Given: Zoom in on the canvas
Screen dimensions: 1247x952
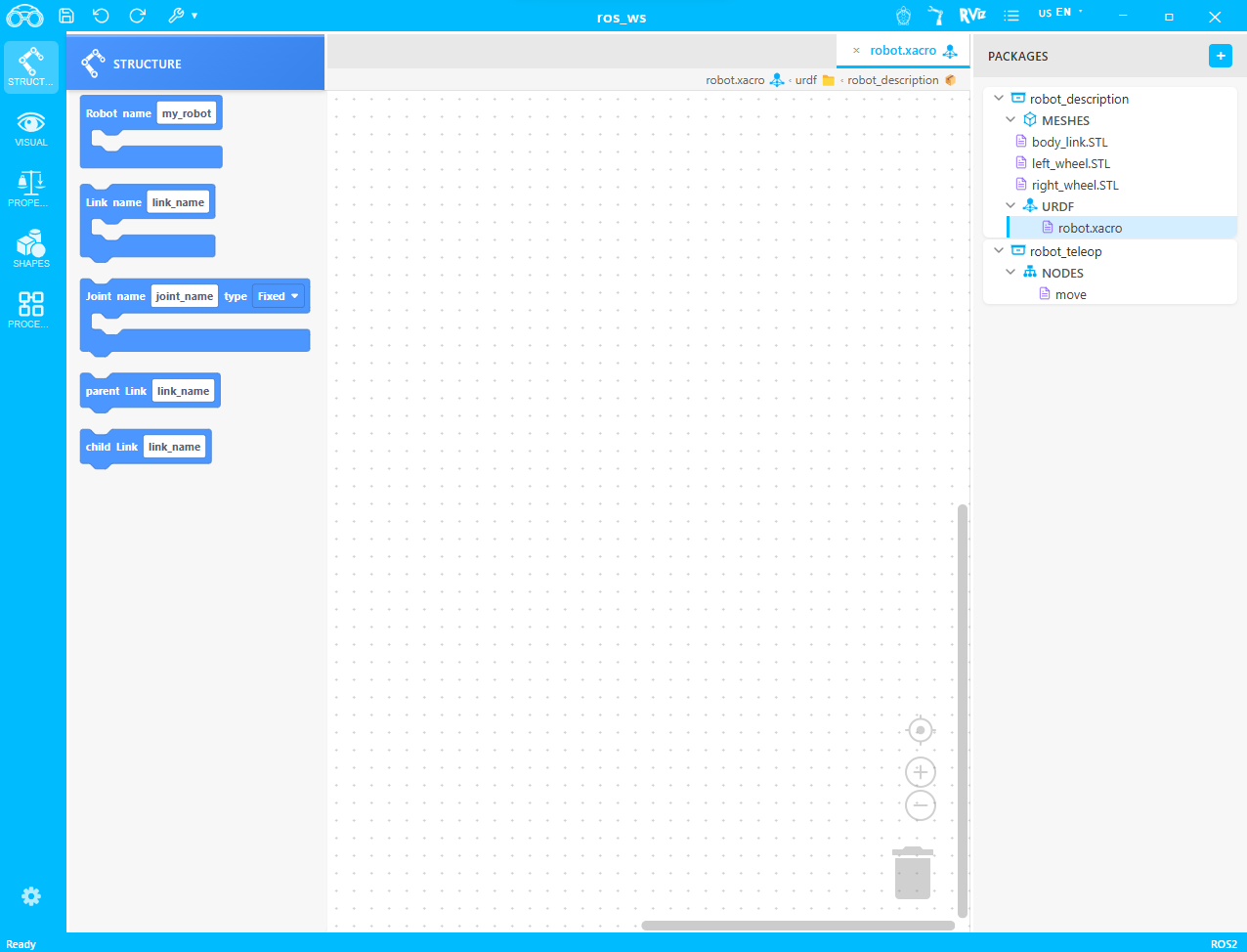Looking at the screenshot, I should pyautogui.click(x=920, y=771).
